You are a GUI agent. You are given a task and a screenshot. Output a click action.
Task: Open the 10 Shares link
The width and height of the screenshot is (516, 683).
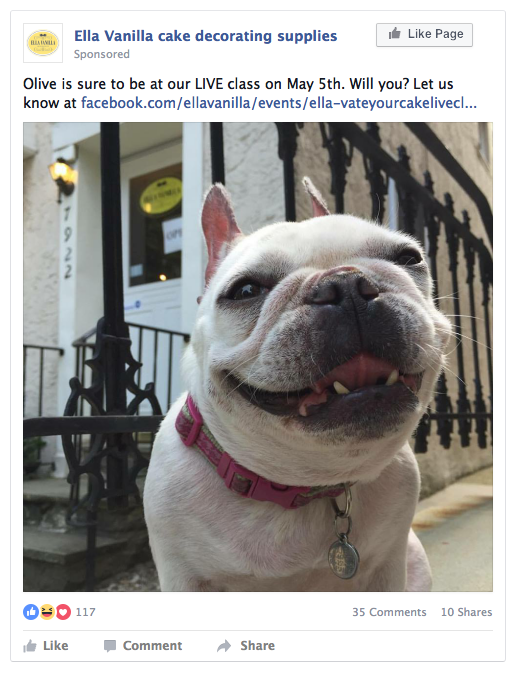[466, 612]
